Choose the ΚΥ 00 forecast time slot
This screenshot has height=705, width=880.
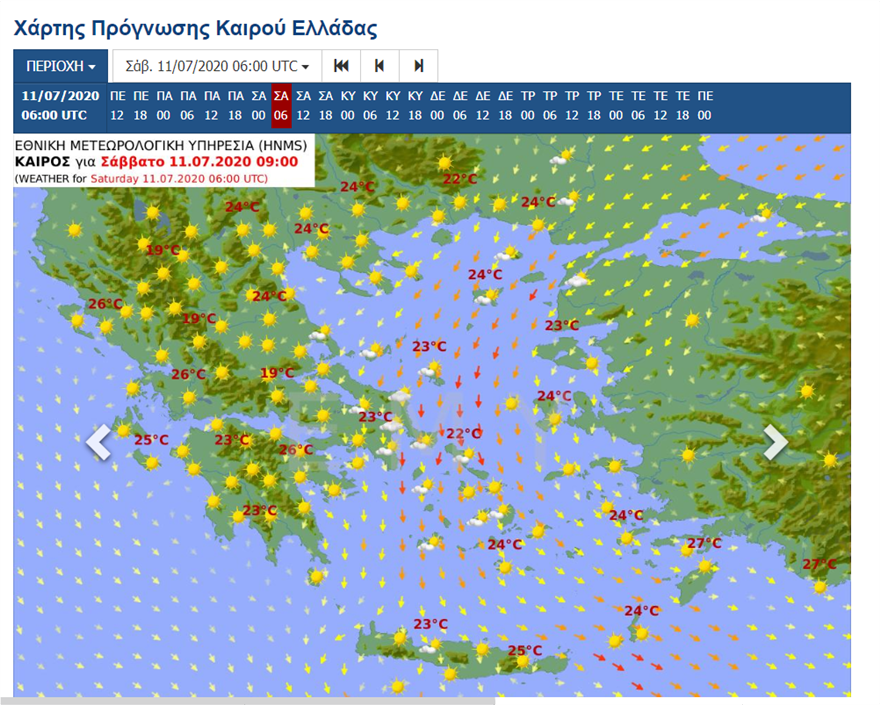click(348, 106)
